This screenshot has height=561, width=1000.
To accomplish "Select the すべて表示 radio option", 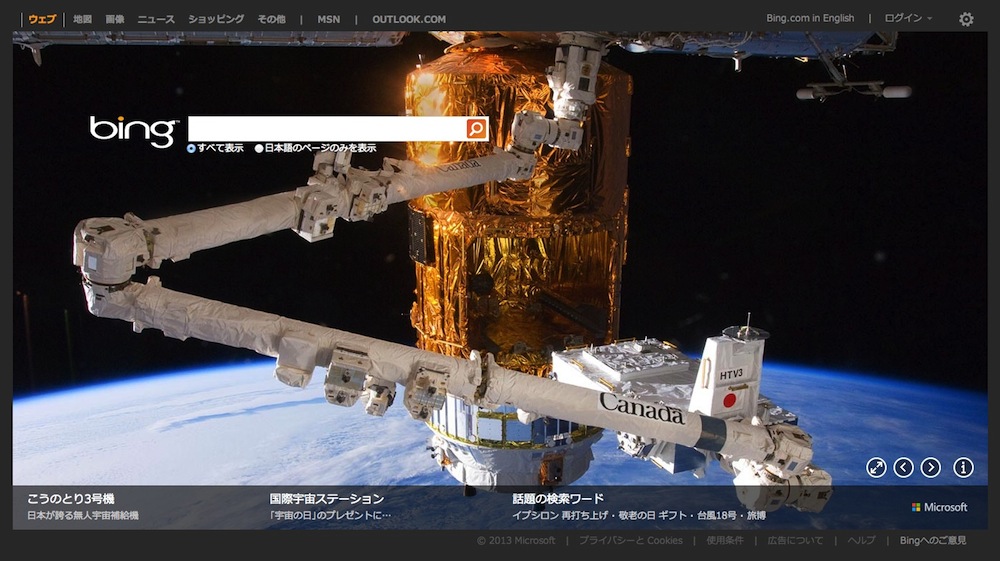I will [x=191, y=148].
